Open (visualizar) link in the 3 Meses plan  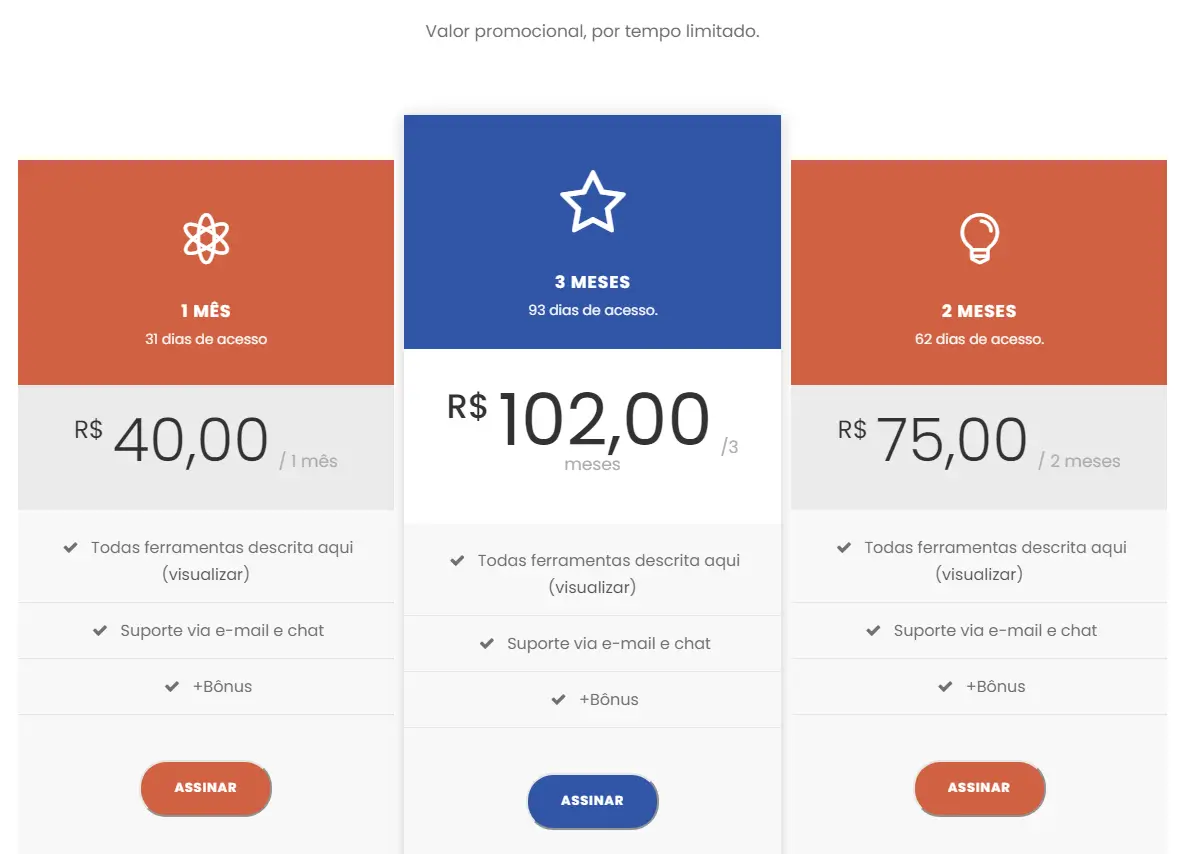[592, 587]
